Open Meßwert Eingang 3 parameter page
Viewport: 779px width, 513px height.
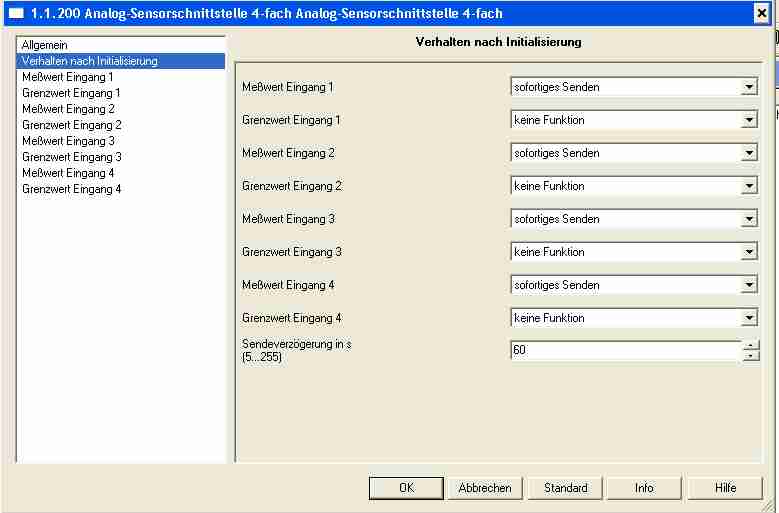click(x=67, y=141)
